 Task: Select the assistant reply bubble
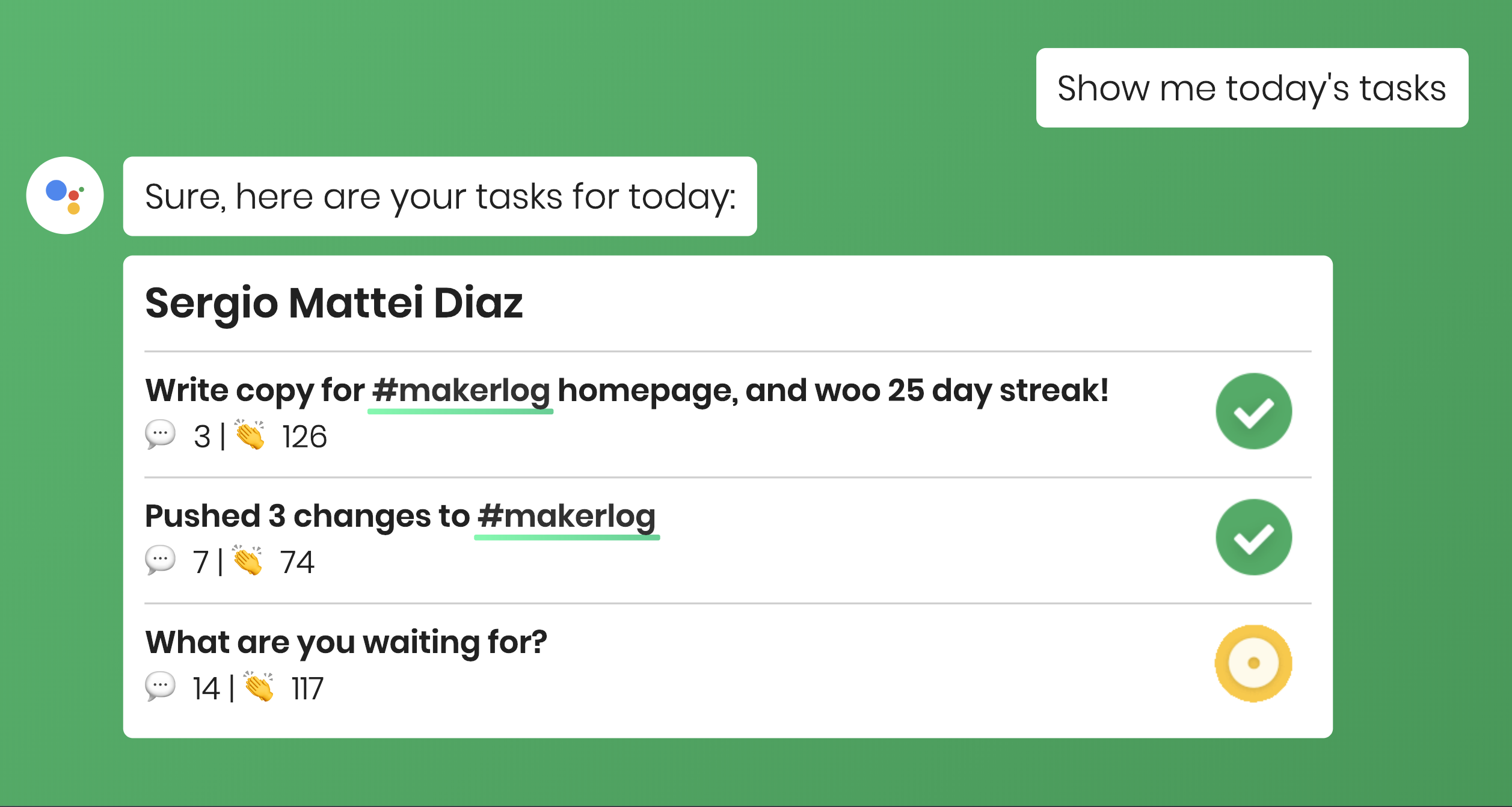(440, 195)
